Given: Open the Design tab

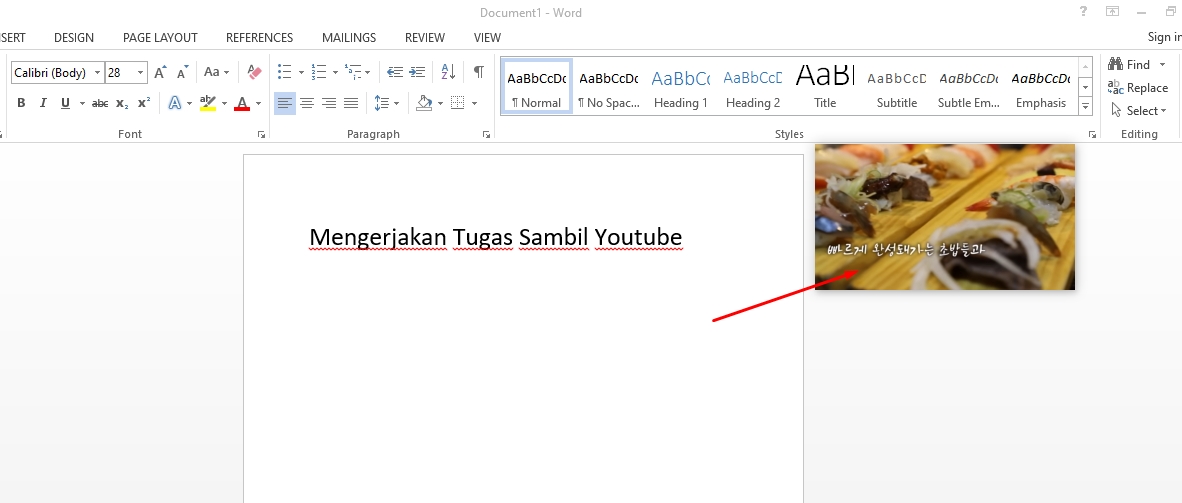Looking at the screenshot, I should click(74, 38).
